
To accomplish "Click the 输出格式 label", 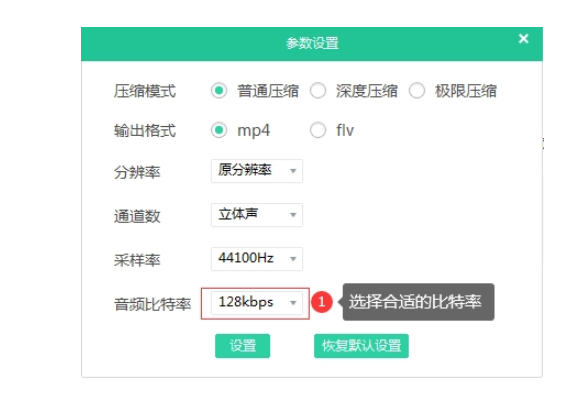I will pos(145,131).
